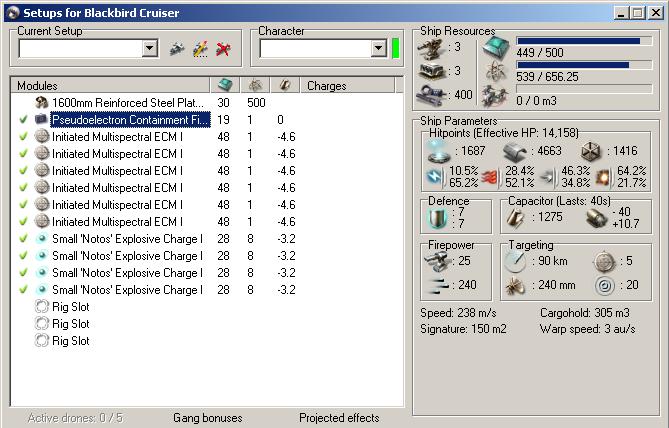Click the shield hitpoints icon beside 1687

point(439,151)
